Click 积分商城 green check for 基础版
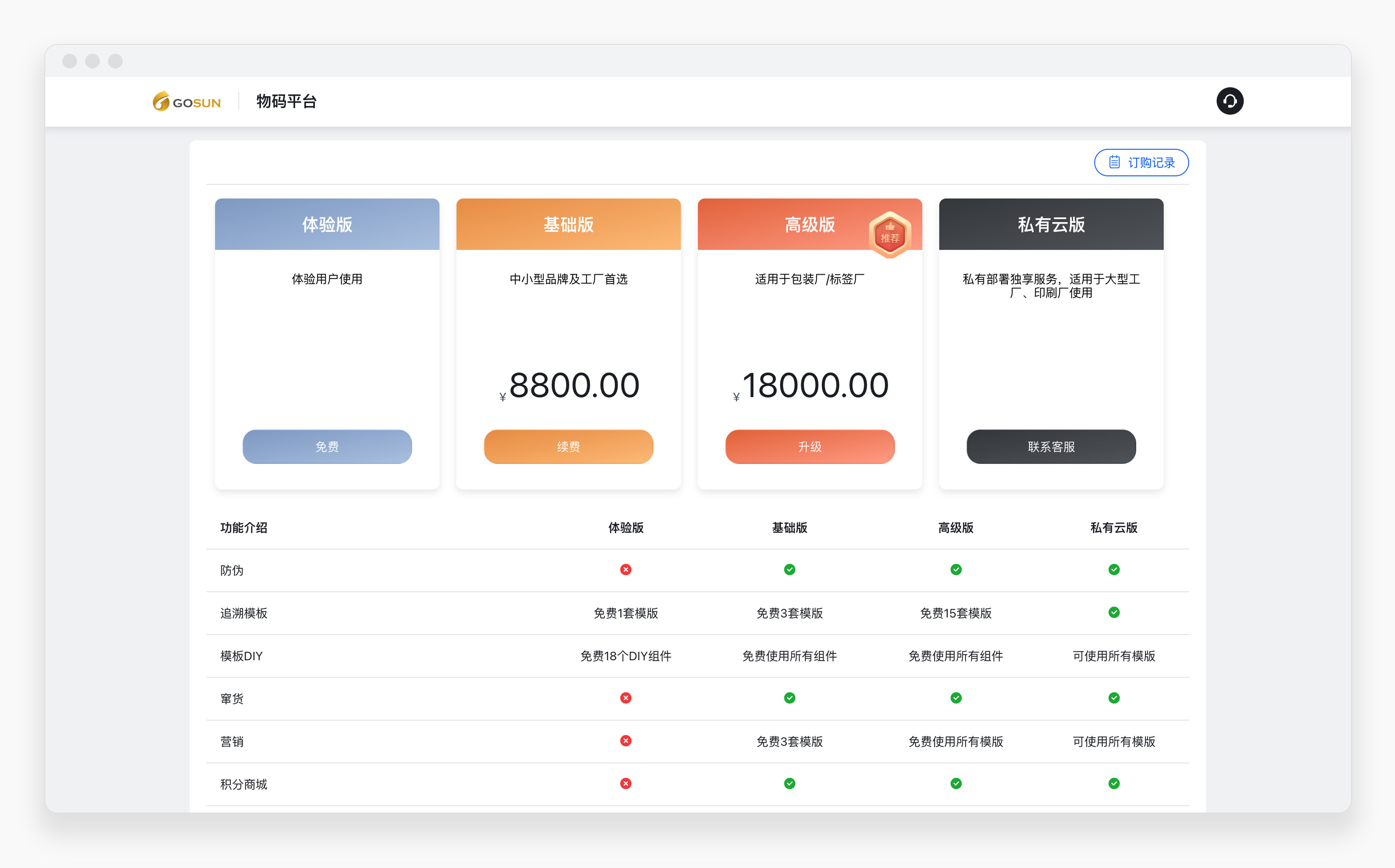Screen dimensions: 1395x868 [x=789, y=783]
